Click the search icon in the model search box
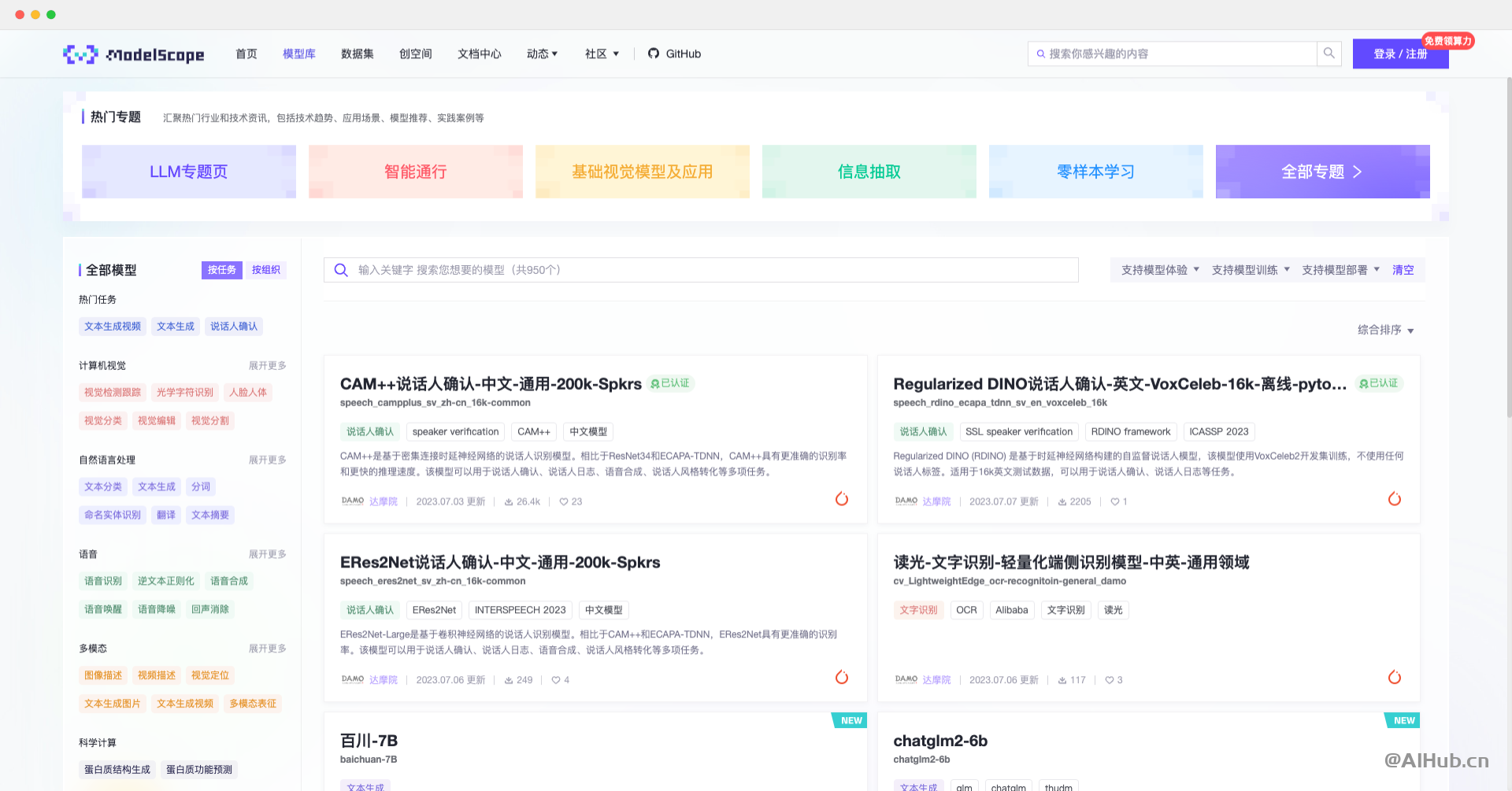1512x791 pixels. point(341,270)
